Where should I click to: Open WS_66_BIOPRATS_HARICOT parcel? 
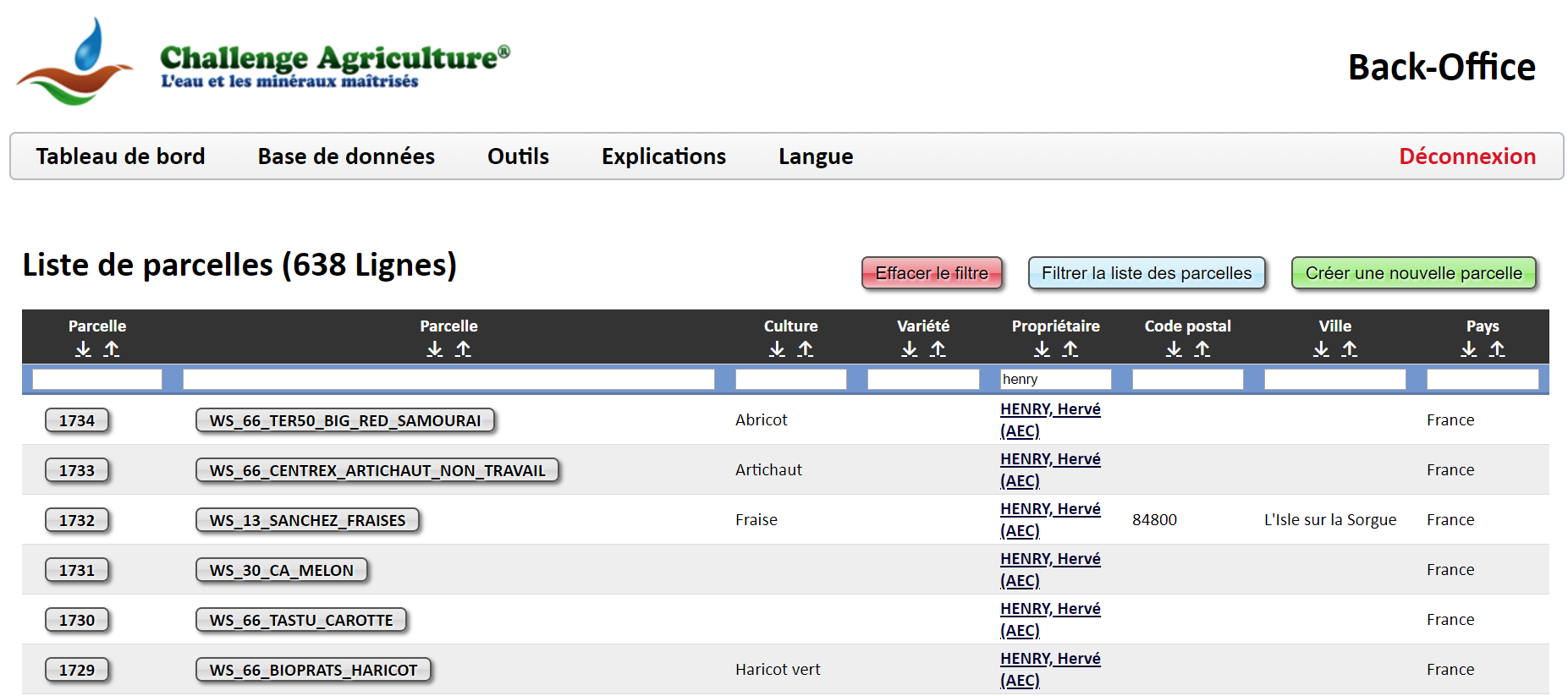[x=313, y=670]
